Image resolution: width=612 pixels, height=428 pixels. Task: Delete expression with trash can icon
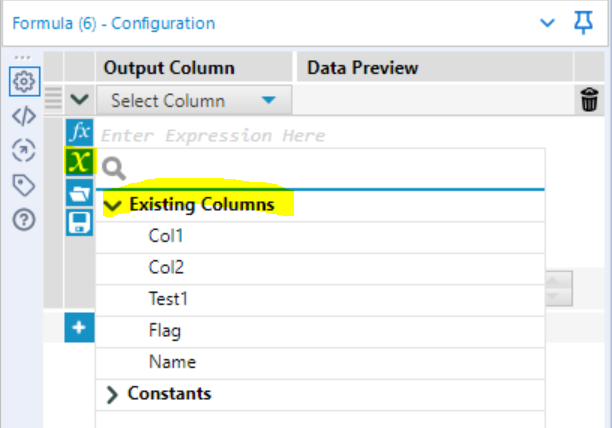[x=590, y=100]
